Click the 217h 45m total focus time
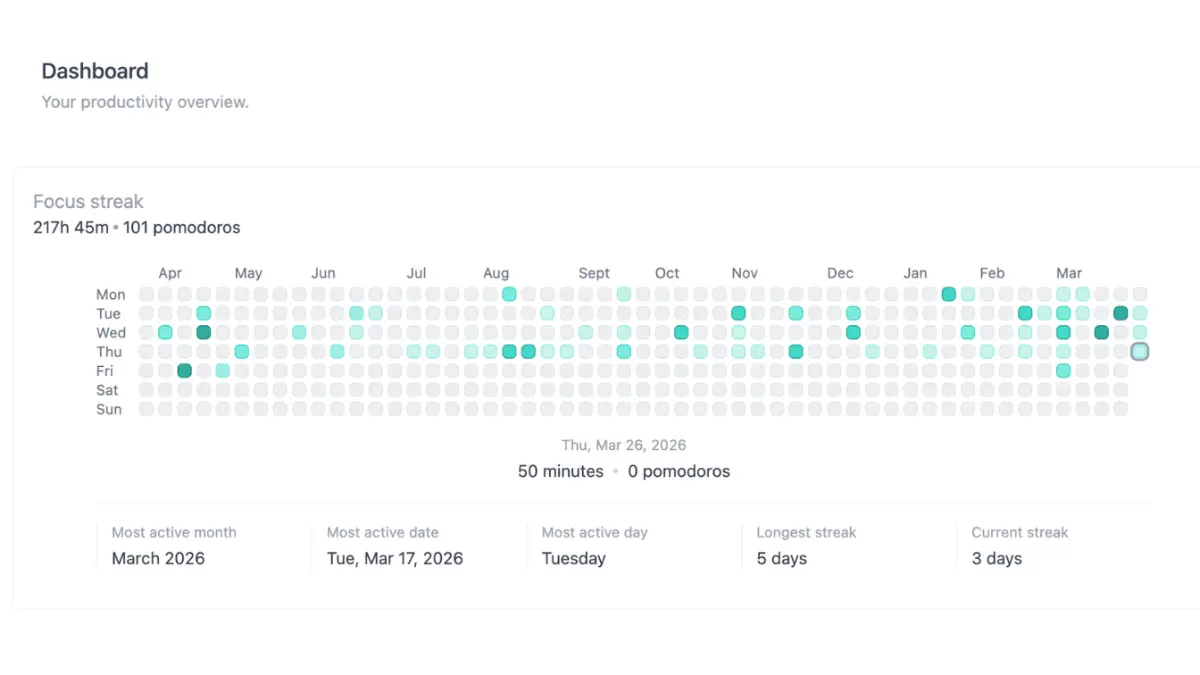Viewport: 1200px width, 675px height. point(71,227)
